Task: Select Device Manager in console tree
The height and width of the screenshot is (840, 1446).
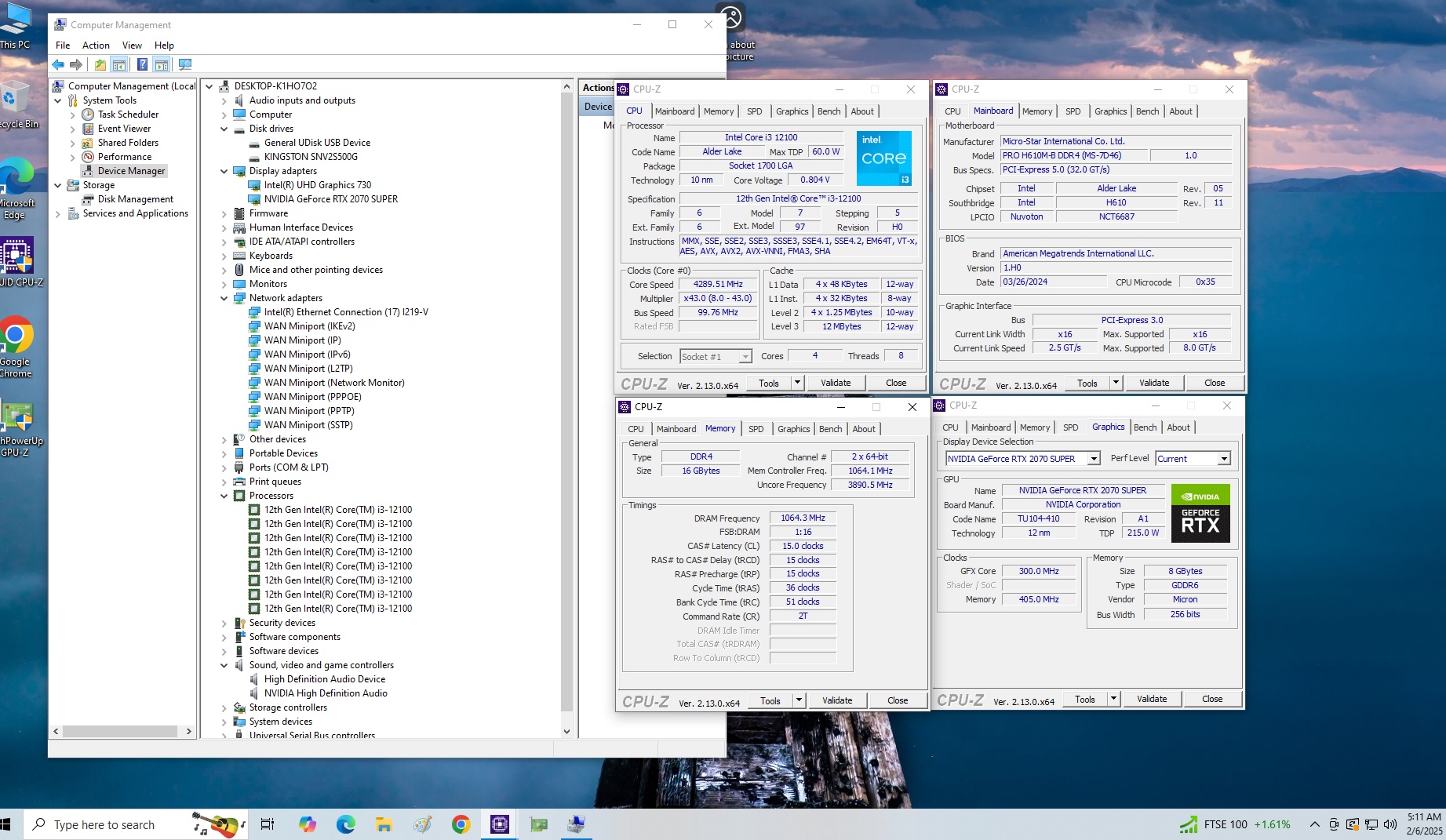Action: 131,171
